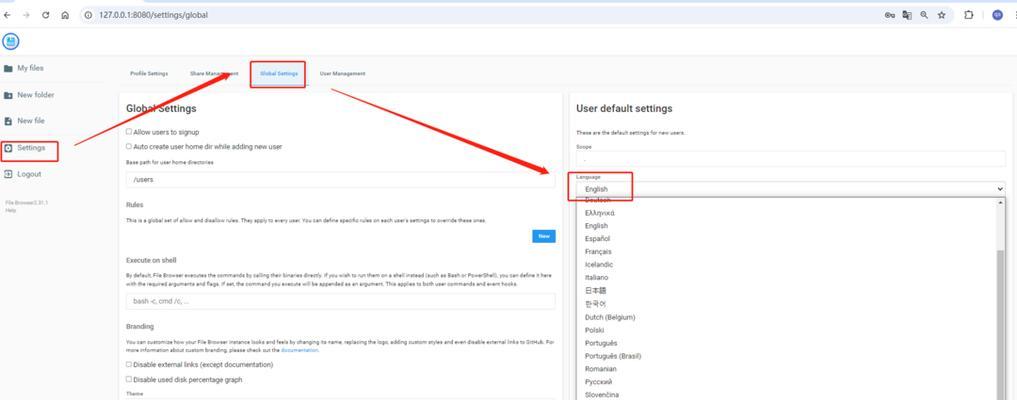This screenshot has height=400, width=1017.
Task: Open the Language dropdown showing English
Action: coord(791,189)
